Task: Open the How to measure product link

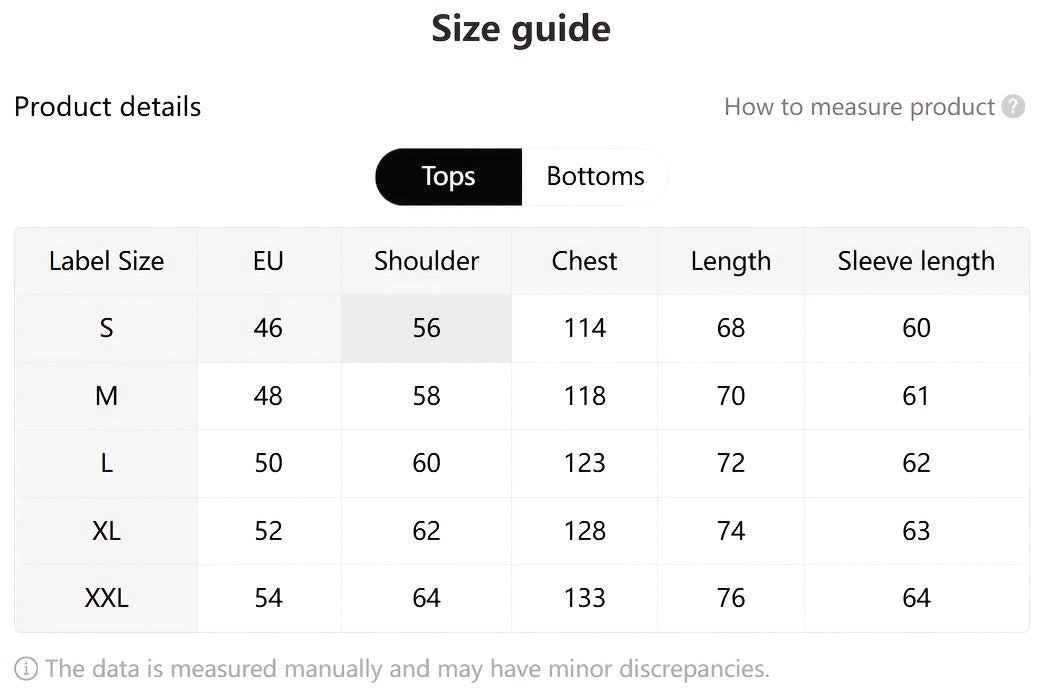Action: point(859,107)
